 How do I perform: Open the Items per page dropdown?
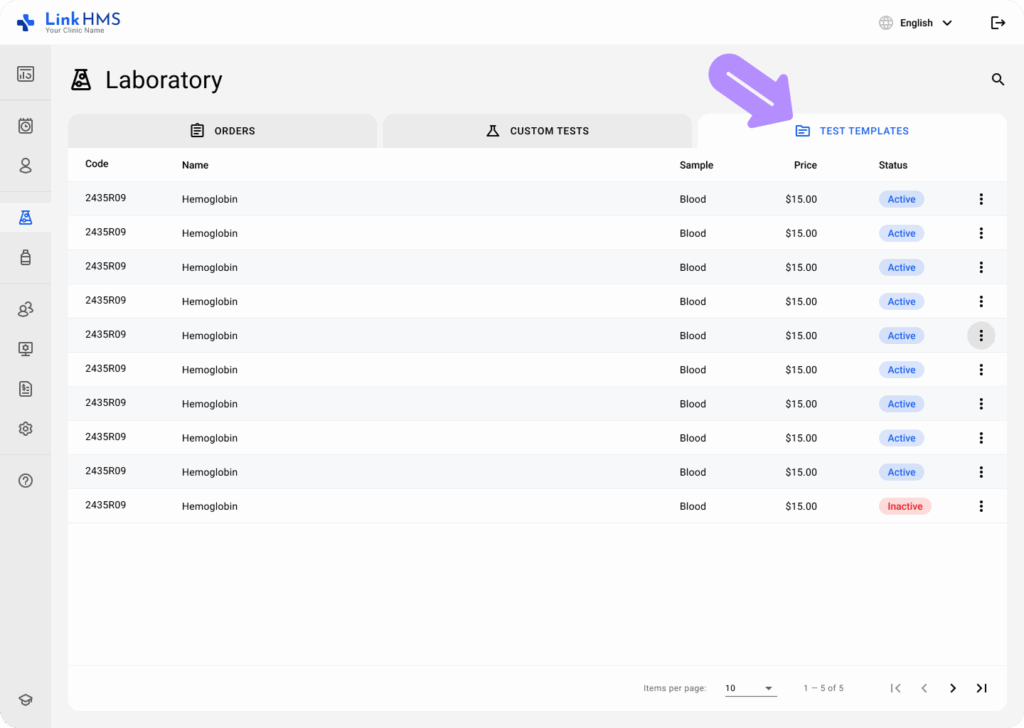(x=750, y=688)
